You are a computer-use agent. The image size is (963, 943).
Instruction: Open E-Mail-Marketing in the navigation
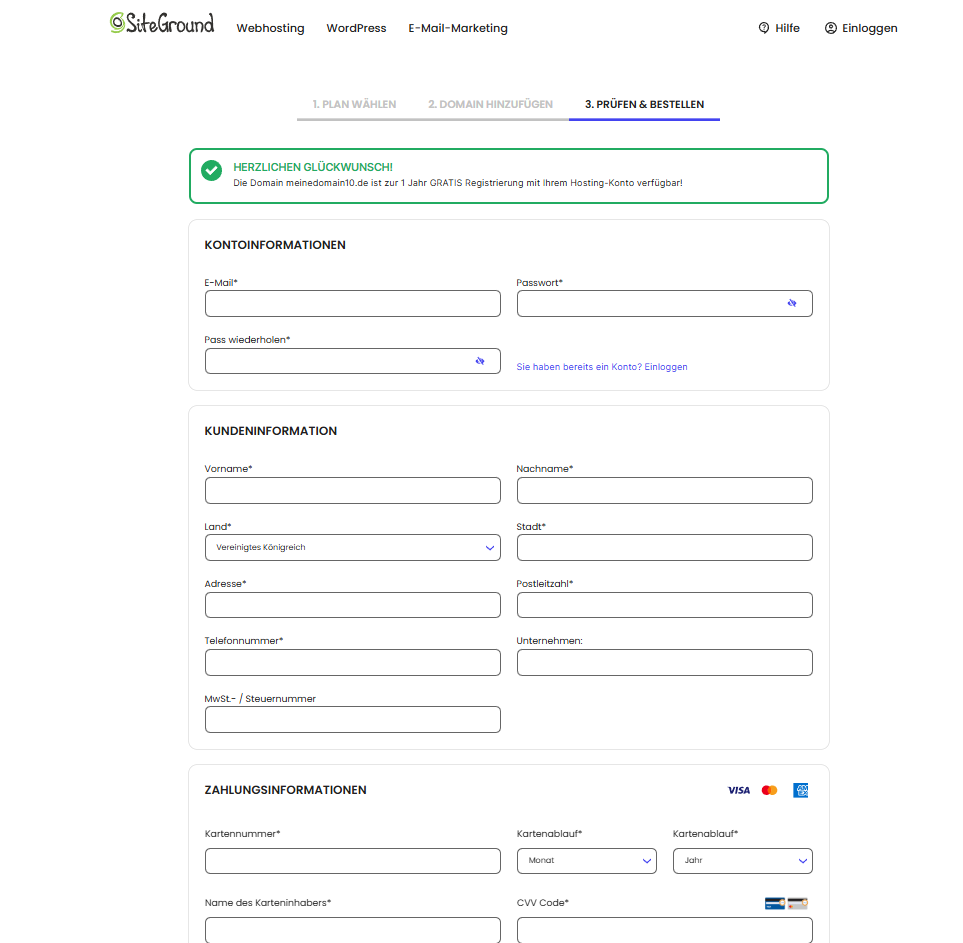tap(458, 28)
